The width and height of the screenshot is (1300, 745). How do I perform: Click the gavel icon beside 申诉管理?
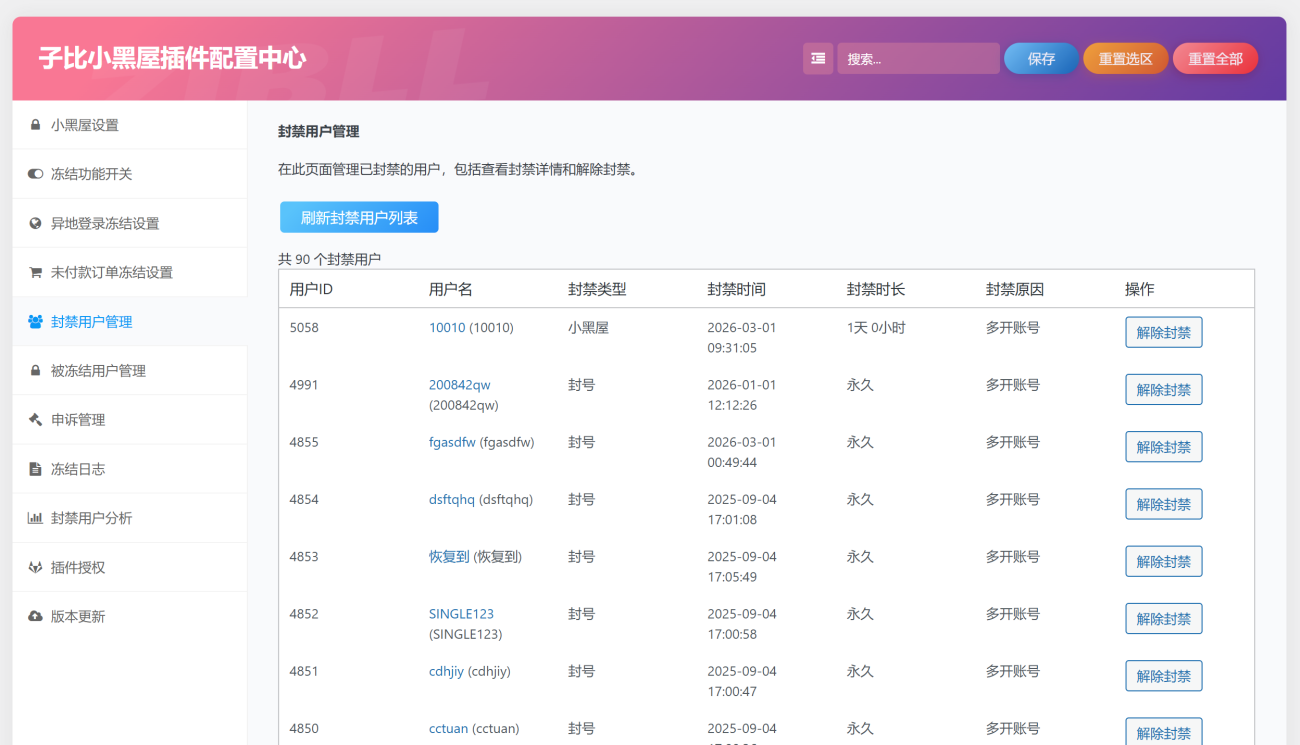tap(35, 420)
